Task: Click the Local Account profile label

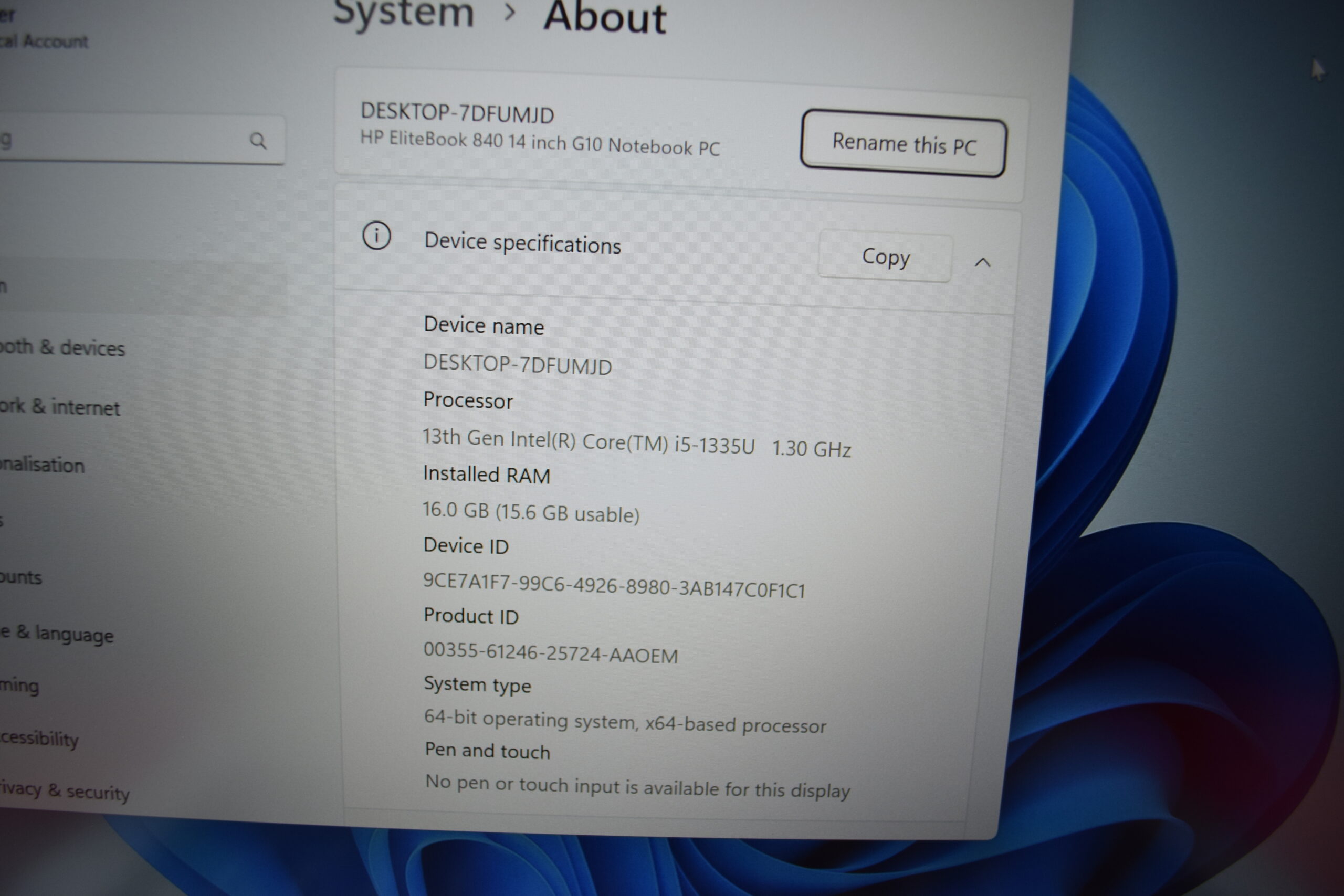Action: [44, 41]
